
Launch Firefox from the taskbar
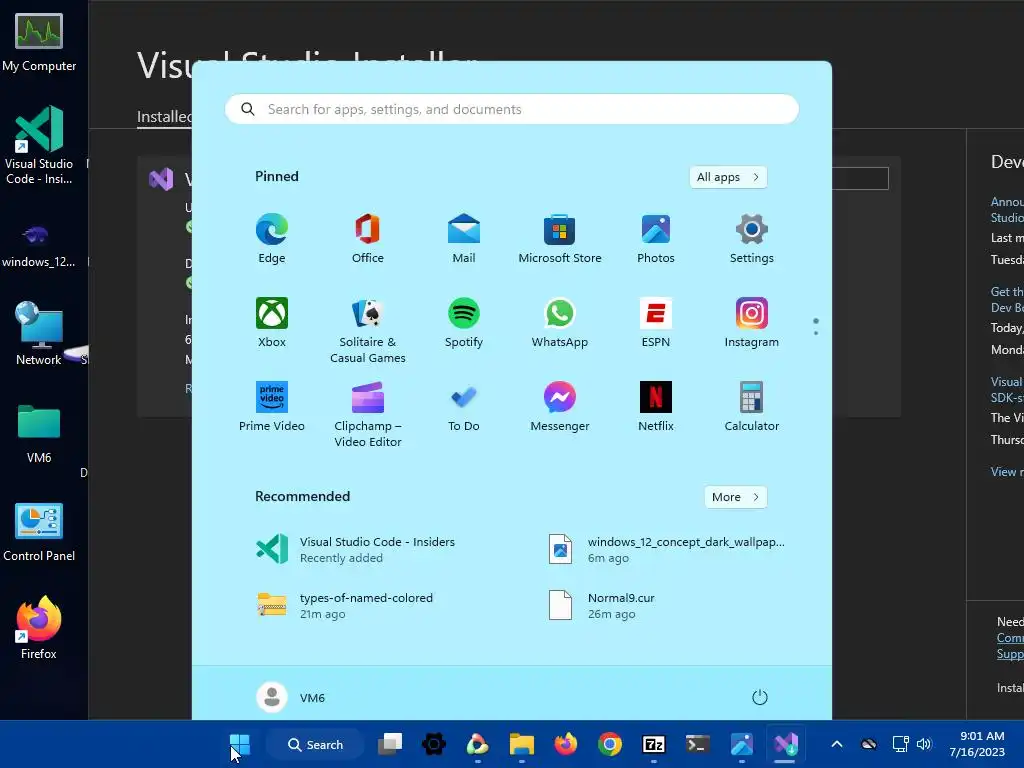point(566,744)
